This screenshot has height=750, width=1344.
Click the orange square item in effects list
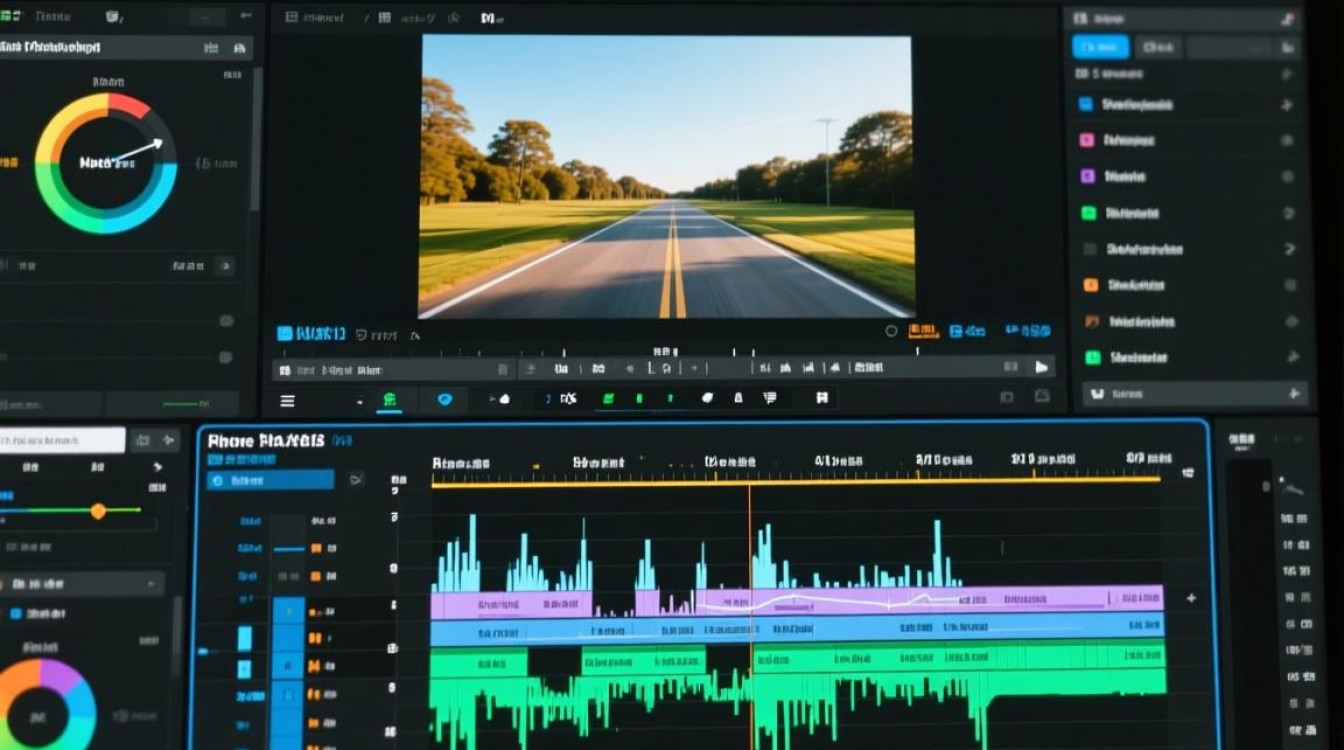coord(1090,285)
